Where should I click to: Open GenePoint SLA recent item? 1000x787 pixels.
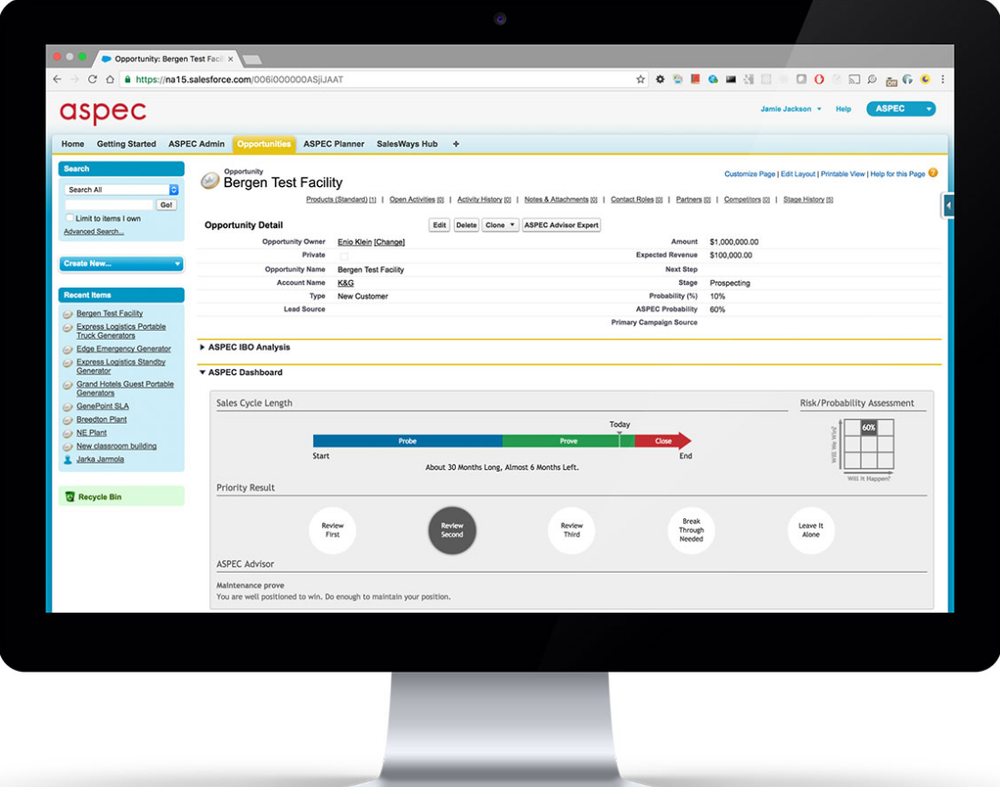coord(103,406)
